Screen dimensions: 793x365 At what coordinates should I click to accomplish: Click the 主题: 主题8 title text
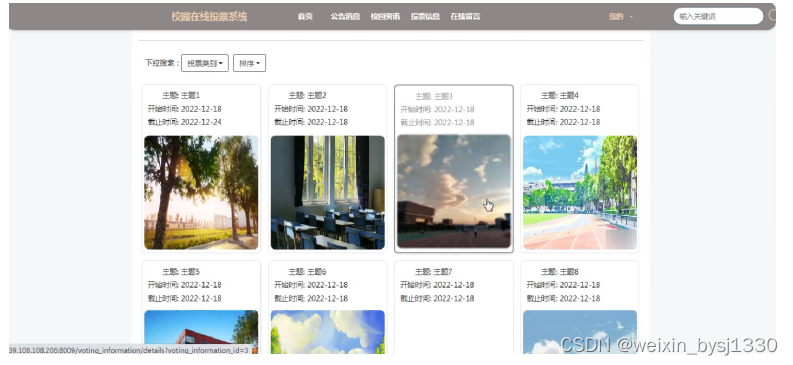tap(560, 272)
